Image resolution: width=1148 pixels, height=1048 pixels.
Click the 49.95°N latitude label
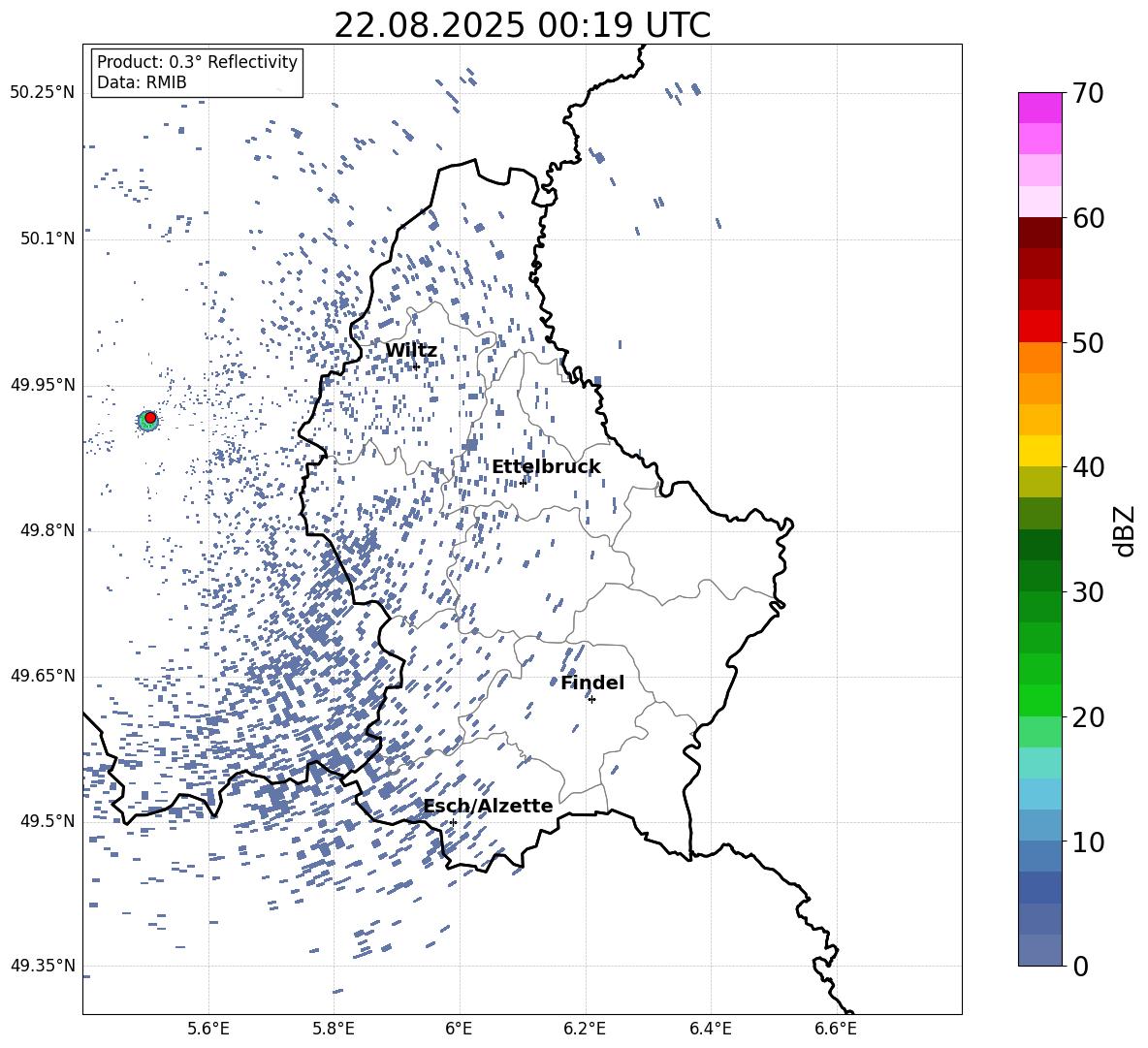click(x=43, y=385)
